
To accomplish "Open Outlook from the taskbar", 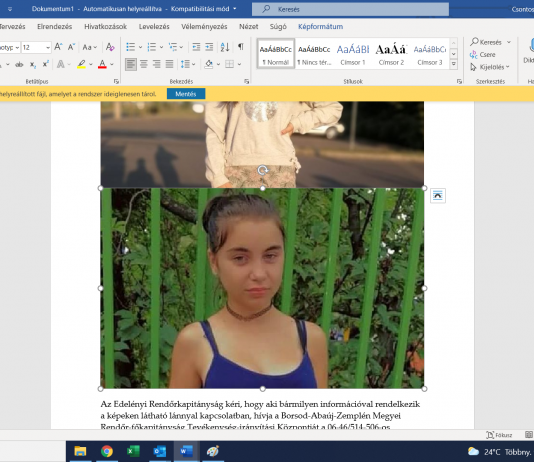I will 160,451.
